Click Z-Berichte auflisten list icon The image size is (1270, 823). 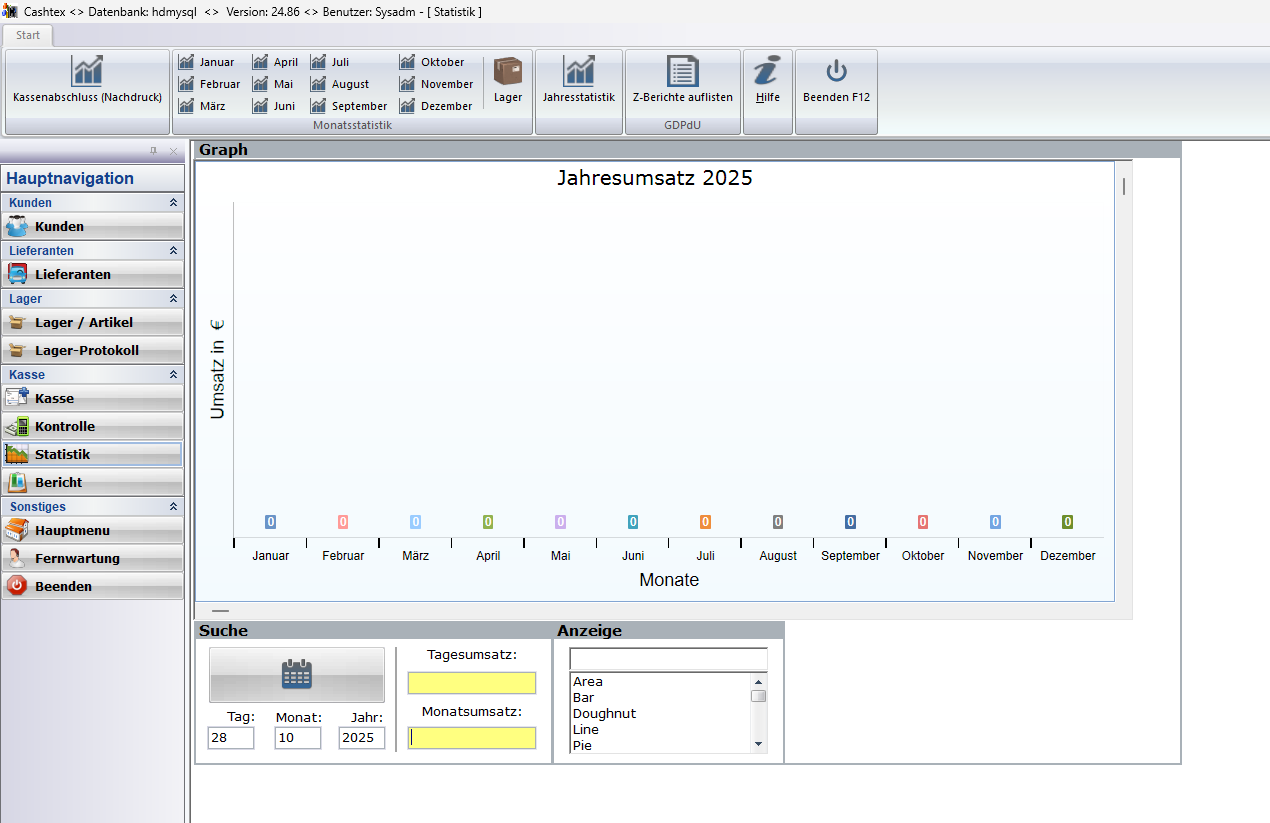[683, 71]
